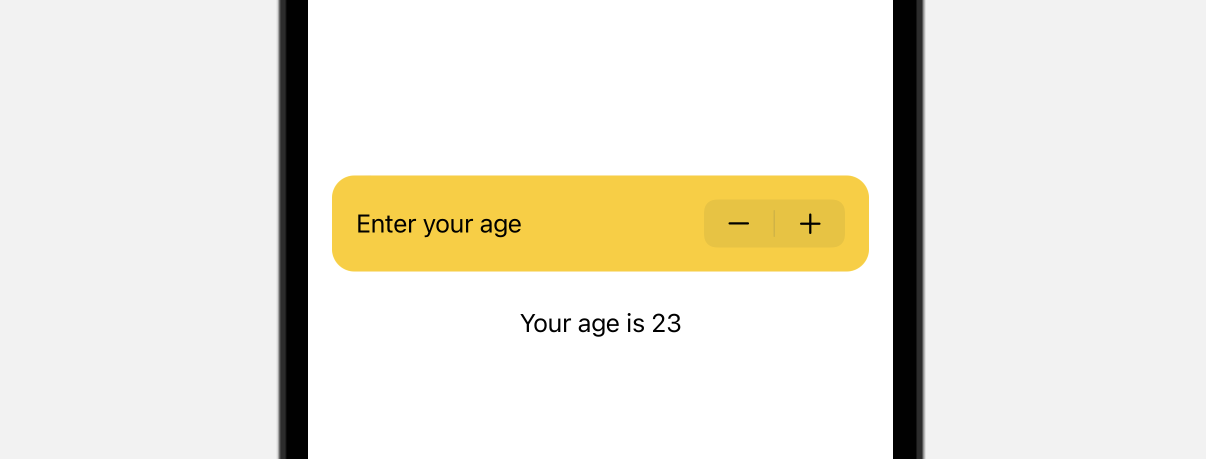Click the white area above the yellow row
Image resolution: width=1206 pixels, height=459 pixels.
coord(600,90)
